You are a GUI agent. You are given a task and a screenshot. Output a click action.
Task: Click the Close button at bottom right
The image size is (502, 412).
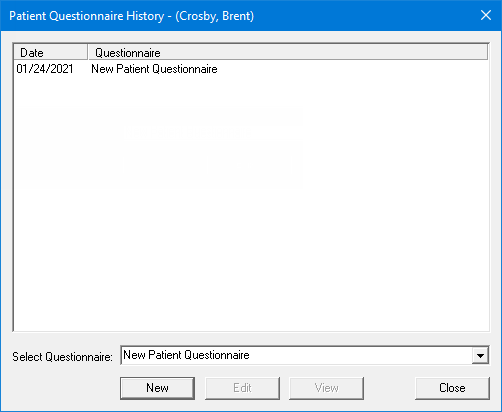(x=452, y=388)
